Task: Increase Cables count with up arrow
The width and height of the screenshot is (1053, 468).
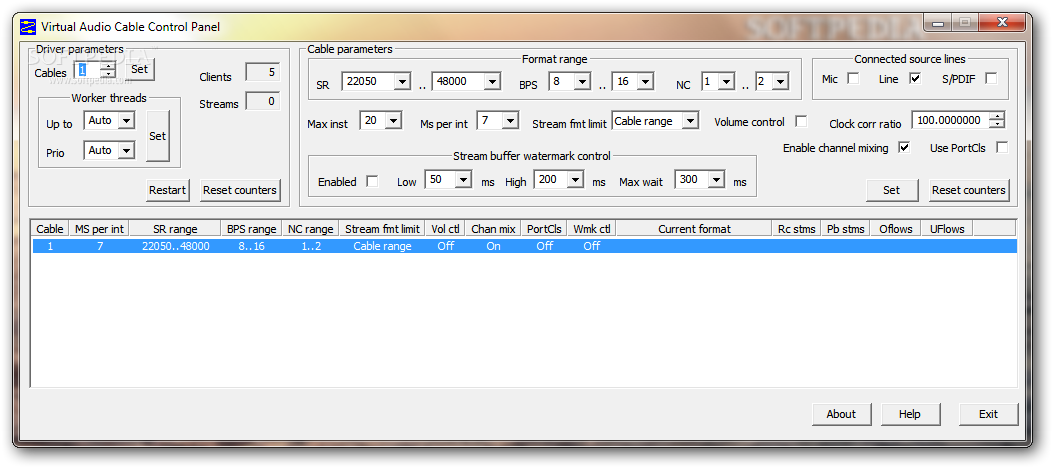Action: point(108,66)
